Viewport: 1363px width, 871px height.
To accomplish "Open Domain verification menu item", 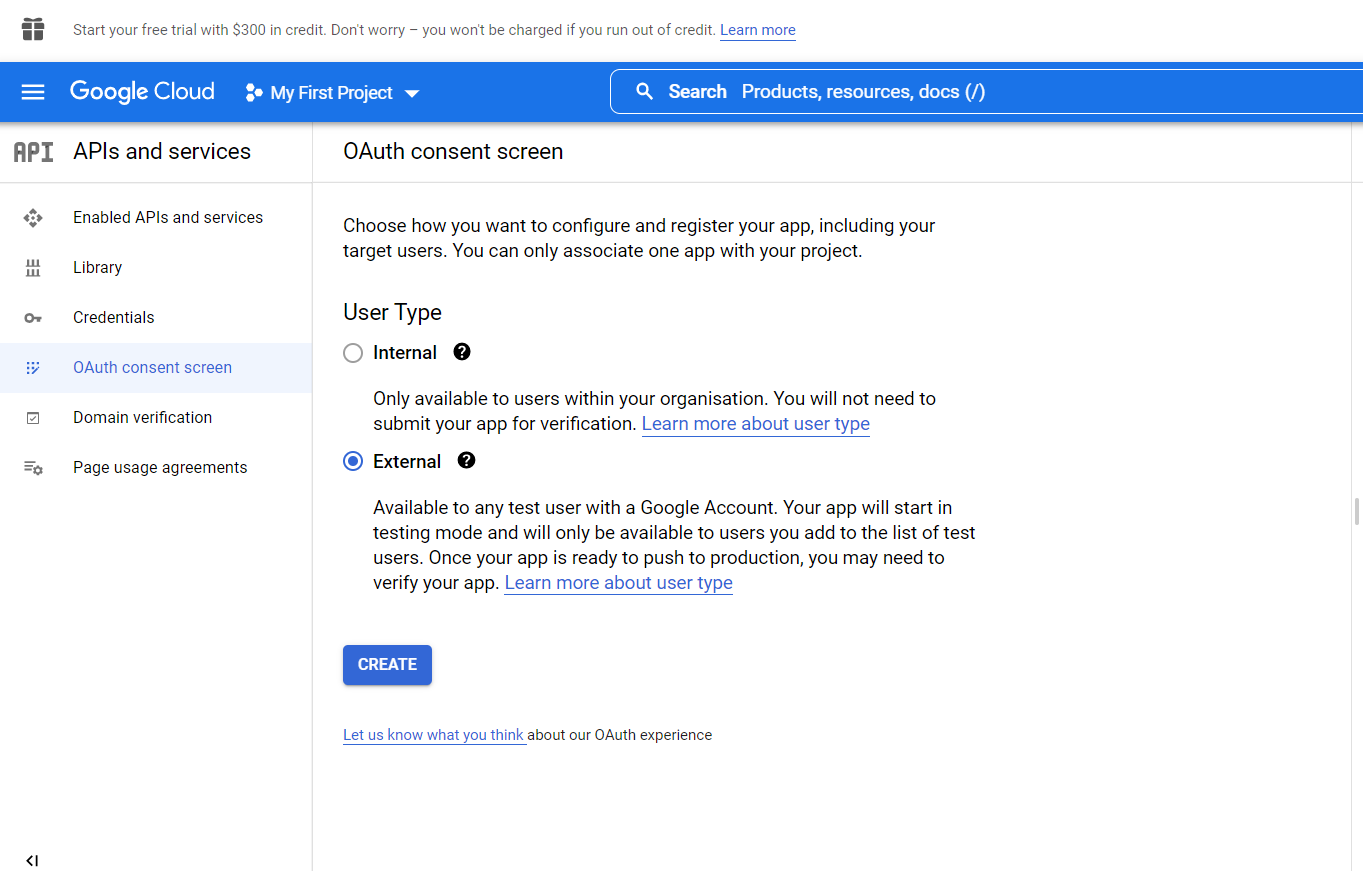I will point(156,418).
